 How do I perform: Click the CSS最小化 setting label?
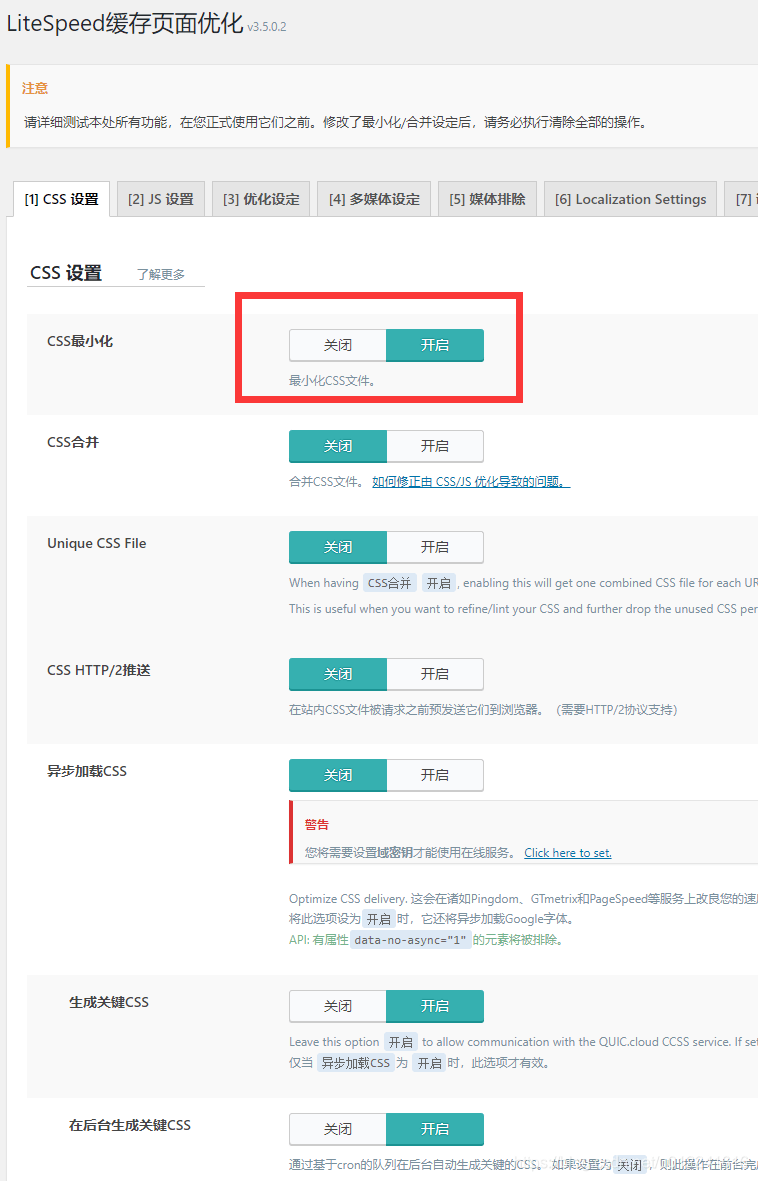(x=80, y=341)
